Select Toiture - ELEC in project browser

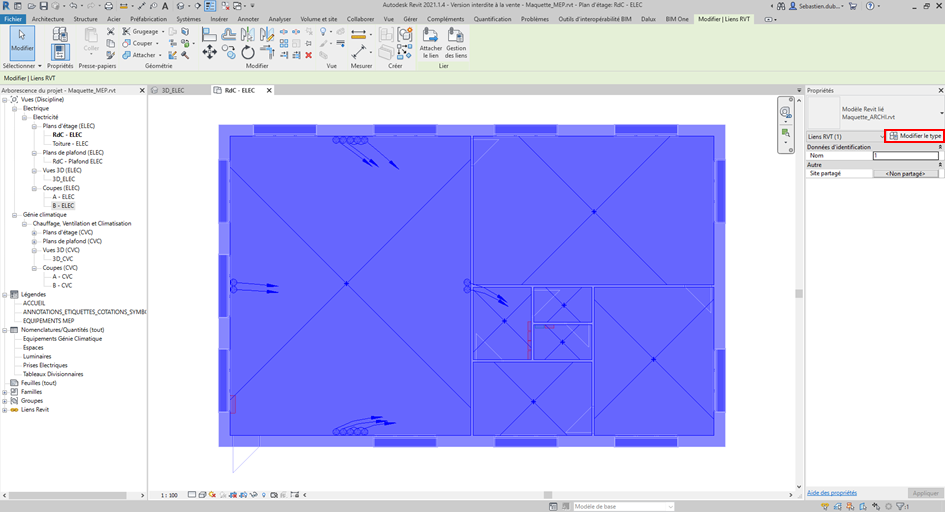(70, 143)
